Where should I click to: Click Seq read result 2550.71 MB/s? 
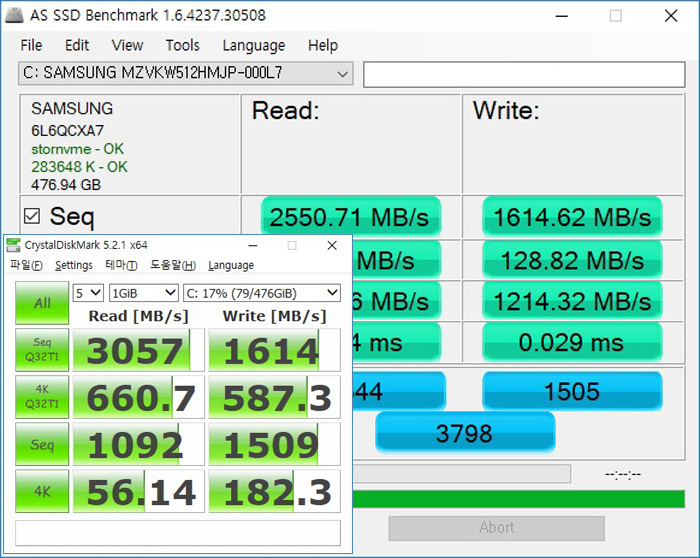[x=351, y=217]
